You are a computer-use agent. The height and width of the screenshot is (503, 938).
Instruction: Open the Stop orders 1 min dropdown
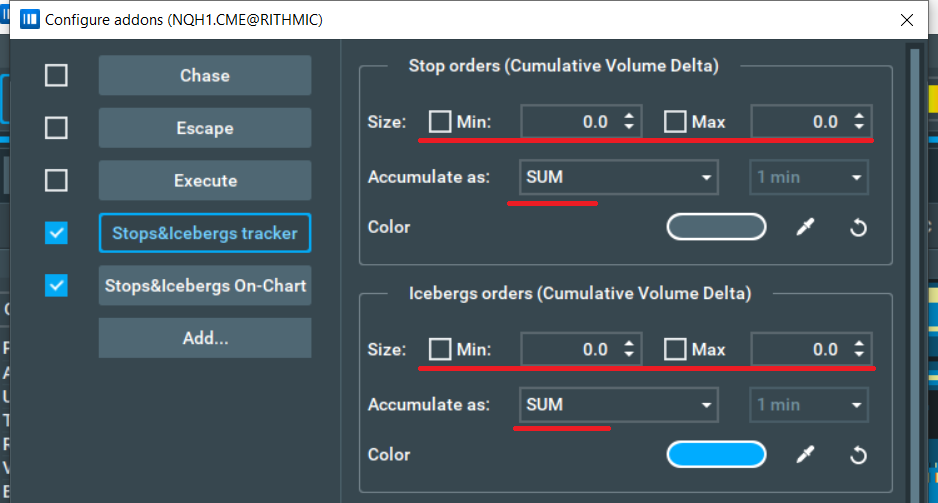point(808,178)
